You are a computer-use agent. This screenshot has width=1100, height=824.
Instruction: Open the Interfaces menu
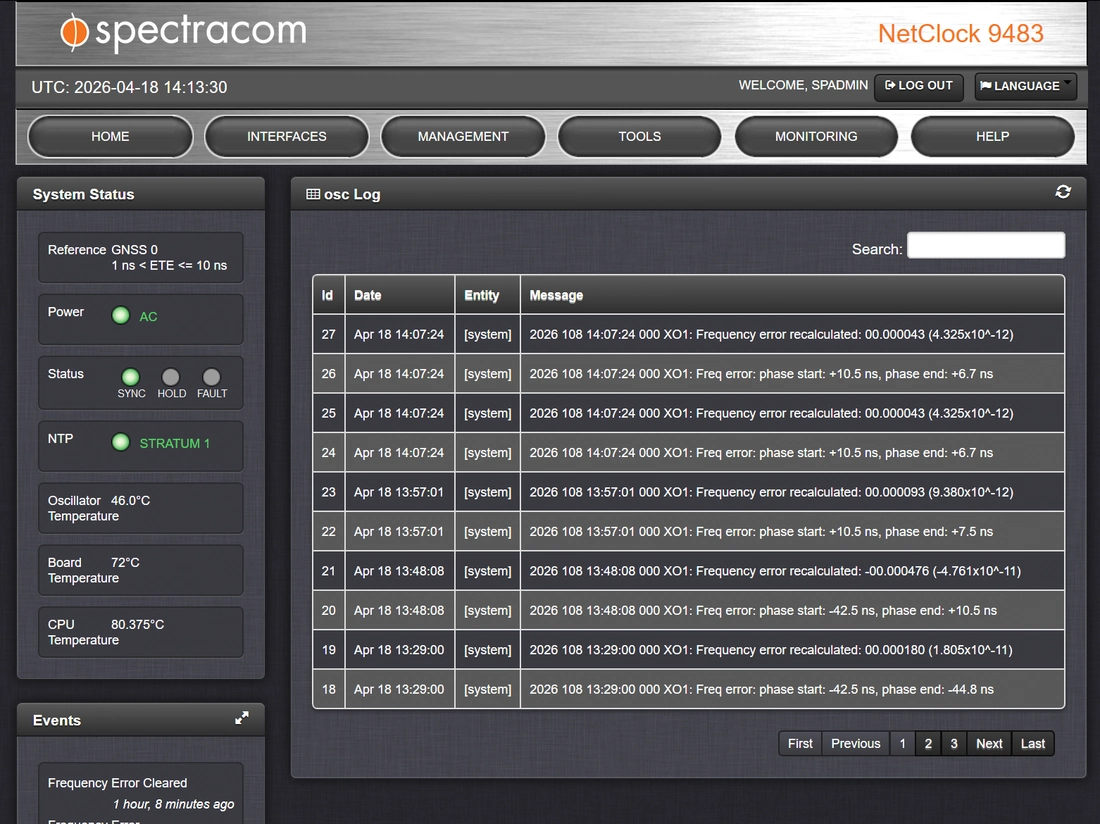287,136
